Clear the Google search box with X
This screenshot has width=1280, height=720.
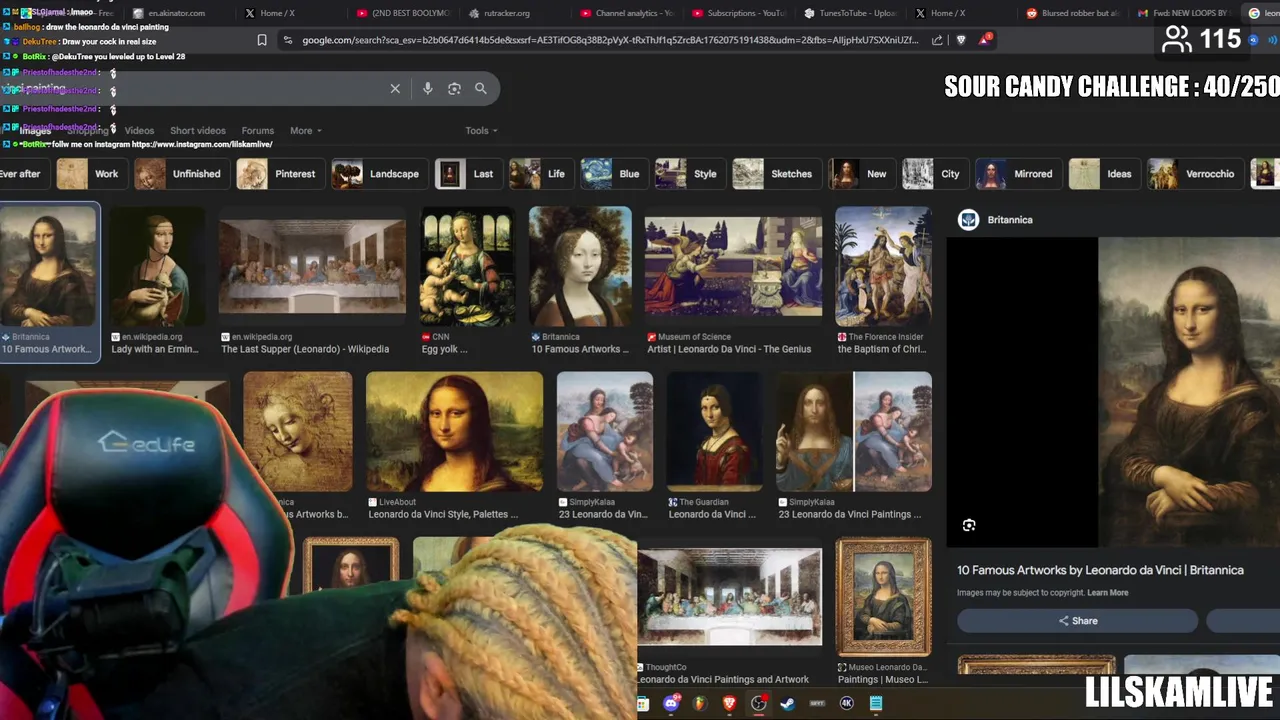(395, 89)
